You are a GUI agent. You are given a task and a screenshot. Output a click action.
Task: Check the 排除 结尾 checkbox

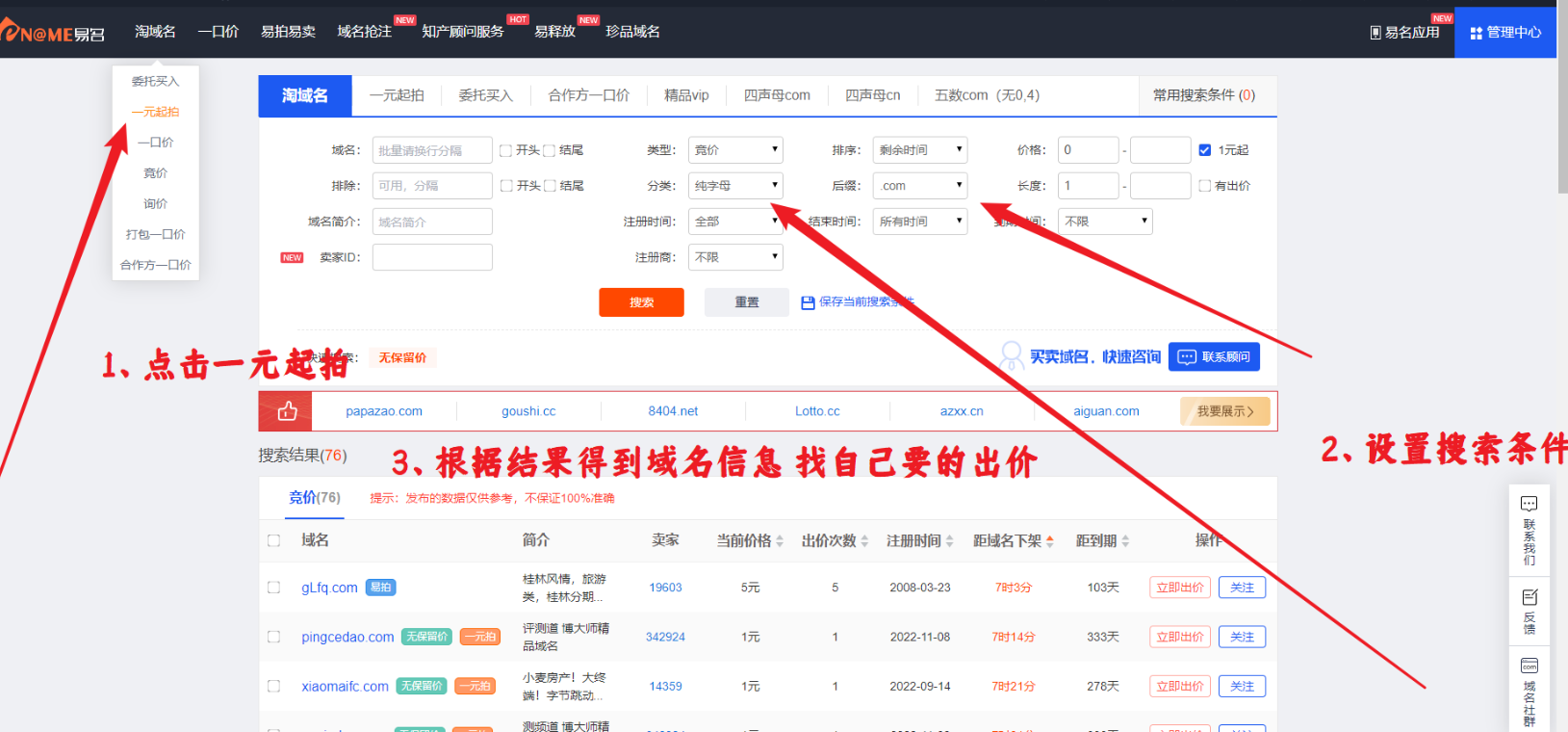(550, 186)
